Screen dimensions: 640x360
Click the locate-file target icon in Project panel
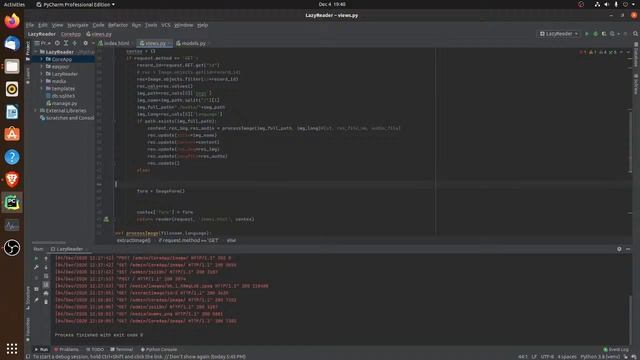[x=57, y=43]
